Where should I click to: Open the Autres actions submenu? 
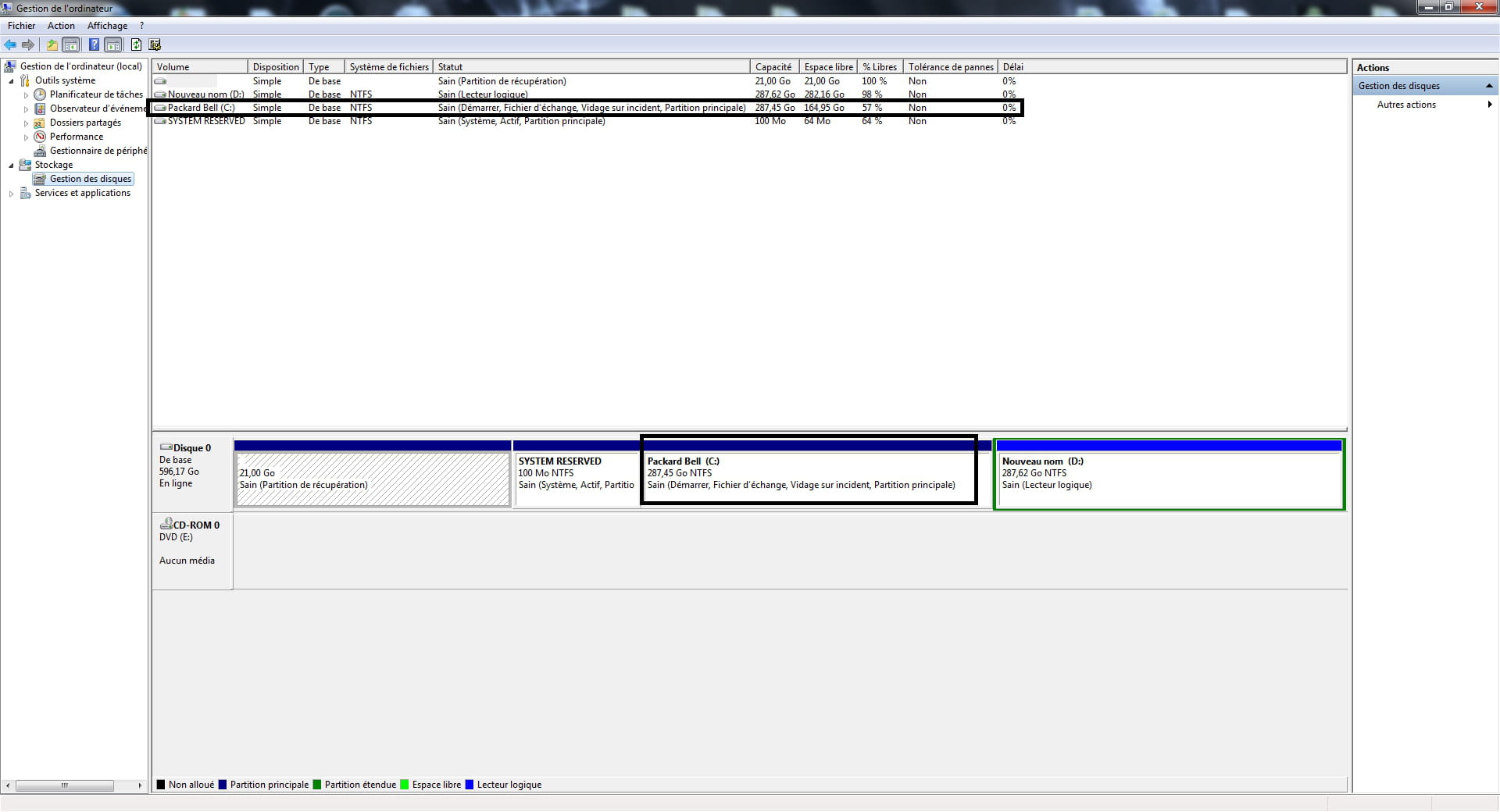pyautogui.click(x=1425, y=105)
